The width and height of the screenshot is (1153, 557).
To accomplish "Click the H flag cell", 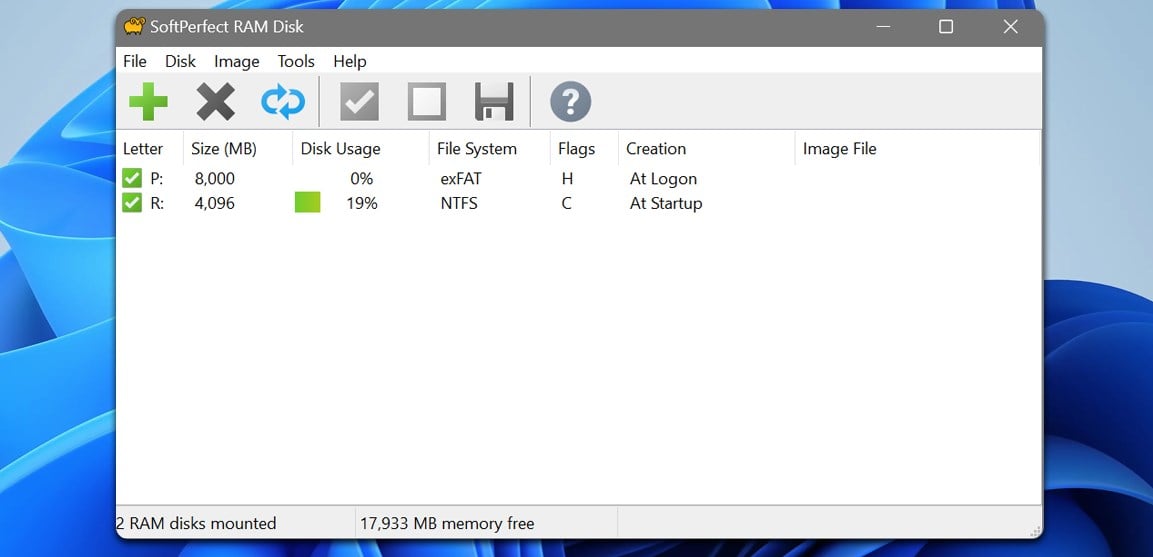I will 567,179.
